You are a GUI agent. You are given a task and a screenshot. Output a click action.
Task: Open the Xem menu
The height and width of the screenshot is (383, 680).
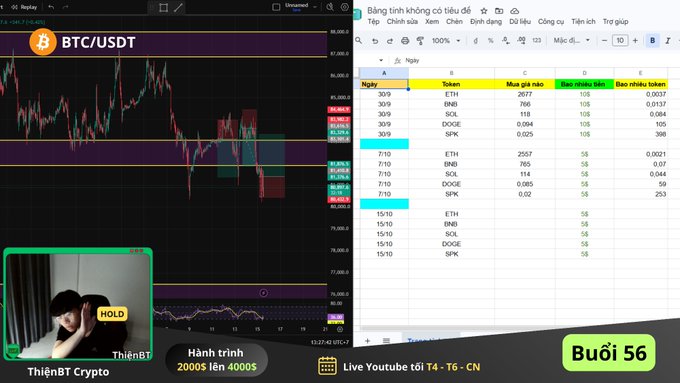click(x=432, y=21)
